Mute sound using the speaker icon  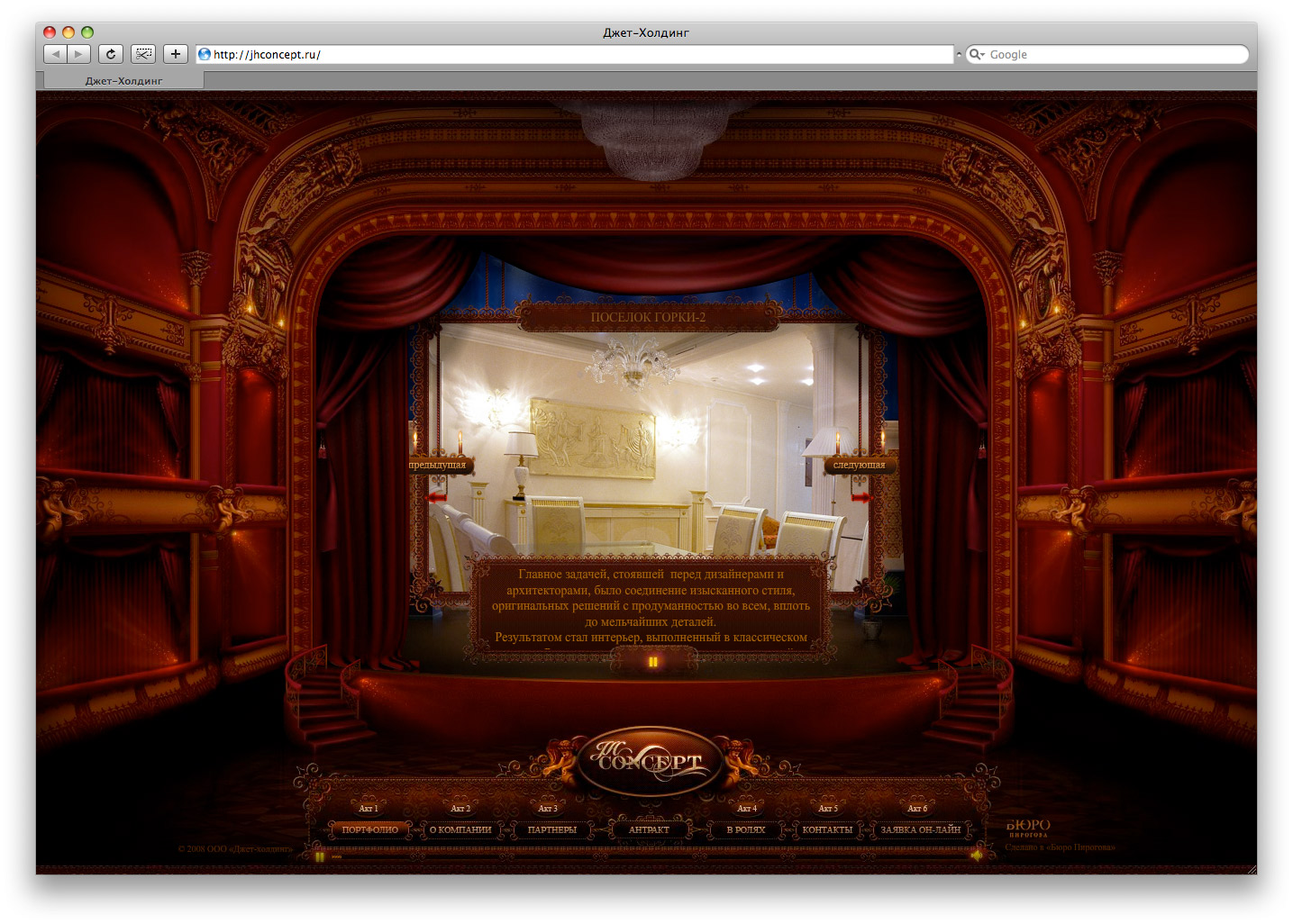point(976,856)
